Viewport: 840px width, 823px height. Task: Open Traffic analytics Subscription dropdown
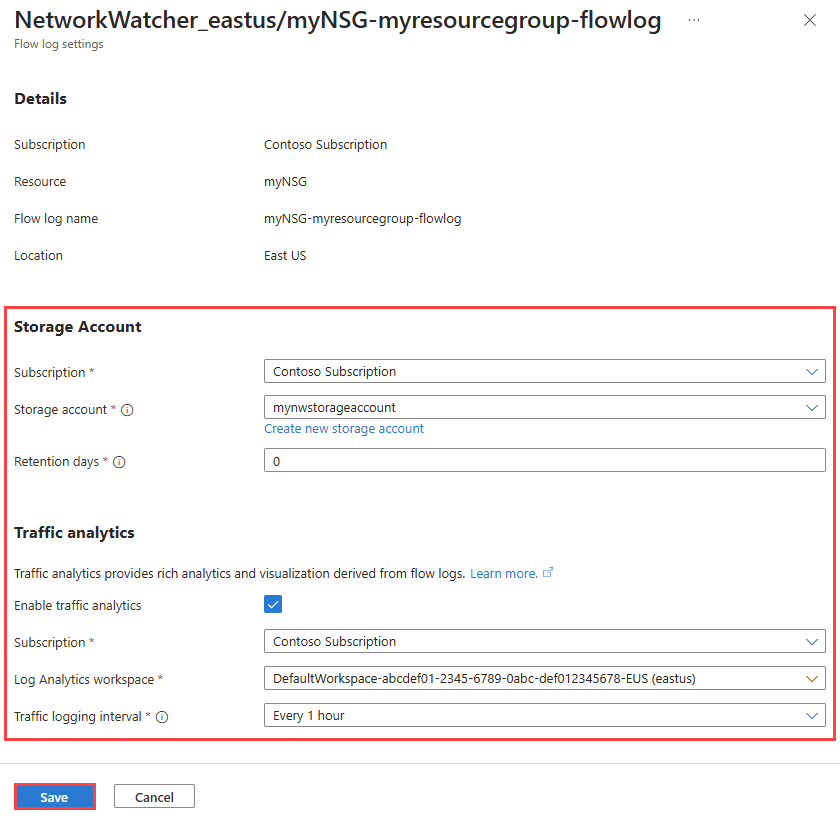tap(544, 641)
